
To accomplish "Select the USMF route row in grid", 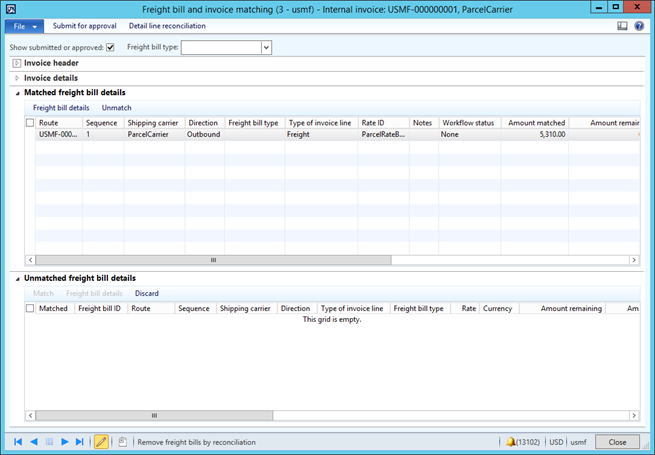I will point(58,133).
